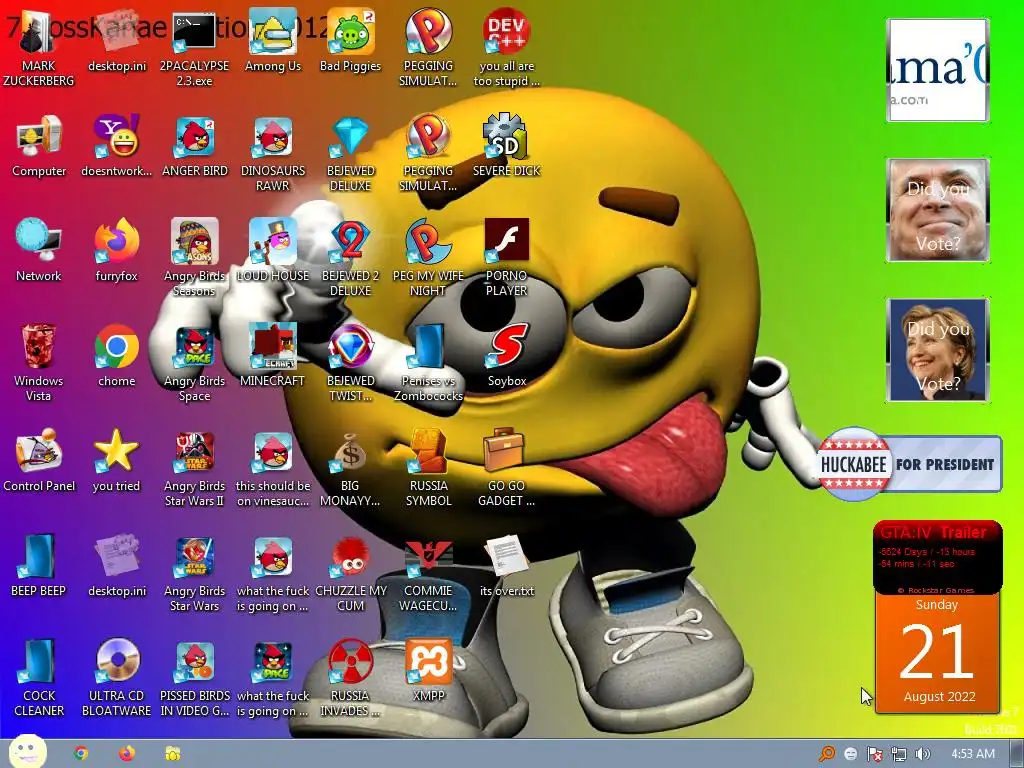This screenshot has height=768, width=1024.
Task: Select 'this should be on vinesauc...' icon
Action: 272,468
